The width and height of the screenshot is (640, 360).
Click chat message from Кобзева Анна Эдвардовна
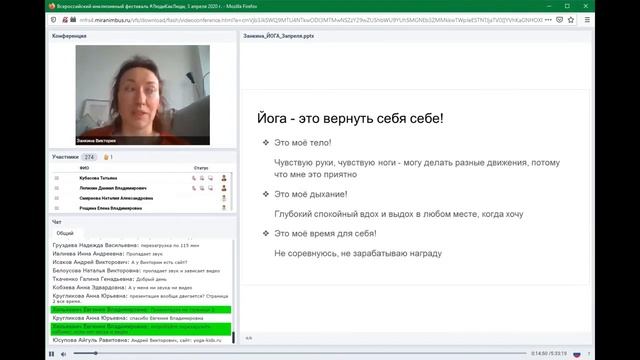click(122, 288)
